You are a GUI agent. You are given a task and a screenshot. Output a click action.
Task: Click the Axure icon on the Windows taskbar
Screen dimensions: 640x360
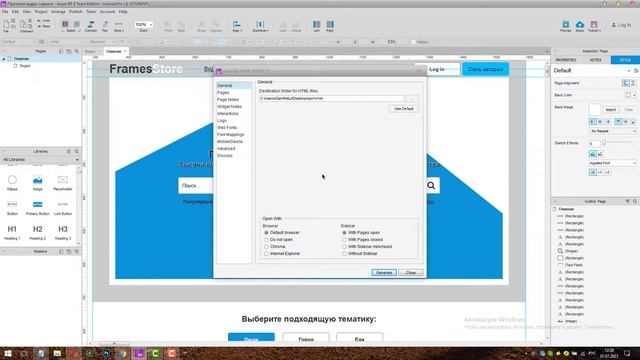pos(139,353)
